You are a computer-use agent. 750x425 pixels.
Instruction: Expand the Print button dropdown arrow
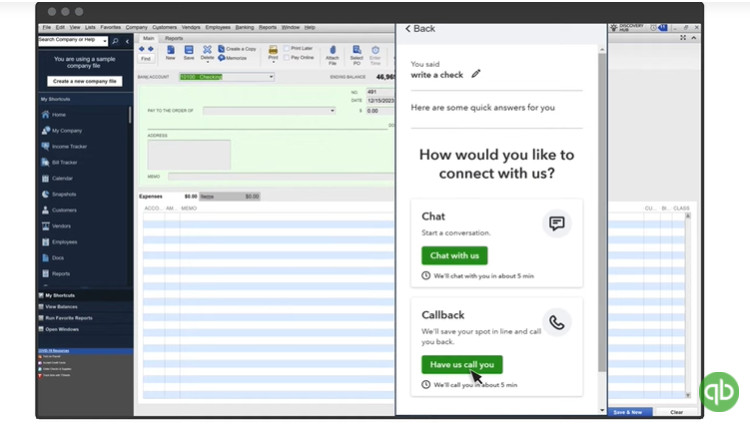273,62
